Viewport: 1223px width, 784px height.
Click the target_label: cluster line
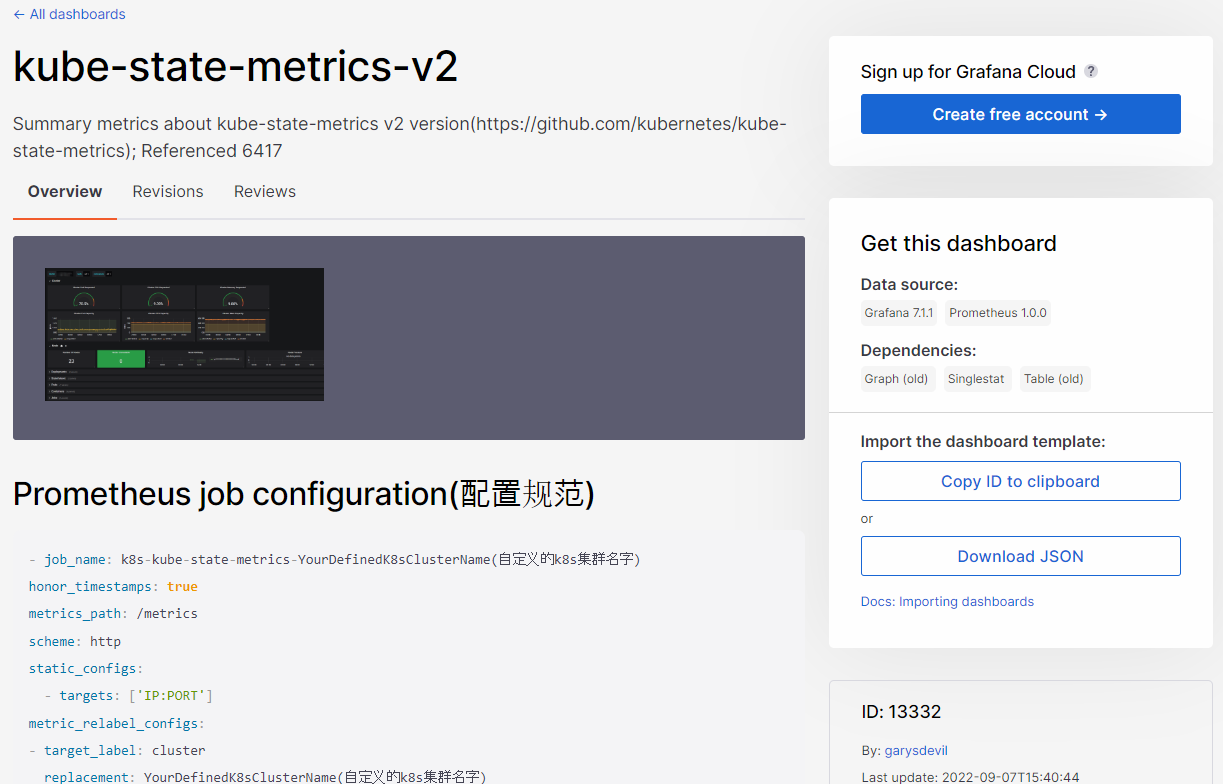117,750
